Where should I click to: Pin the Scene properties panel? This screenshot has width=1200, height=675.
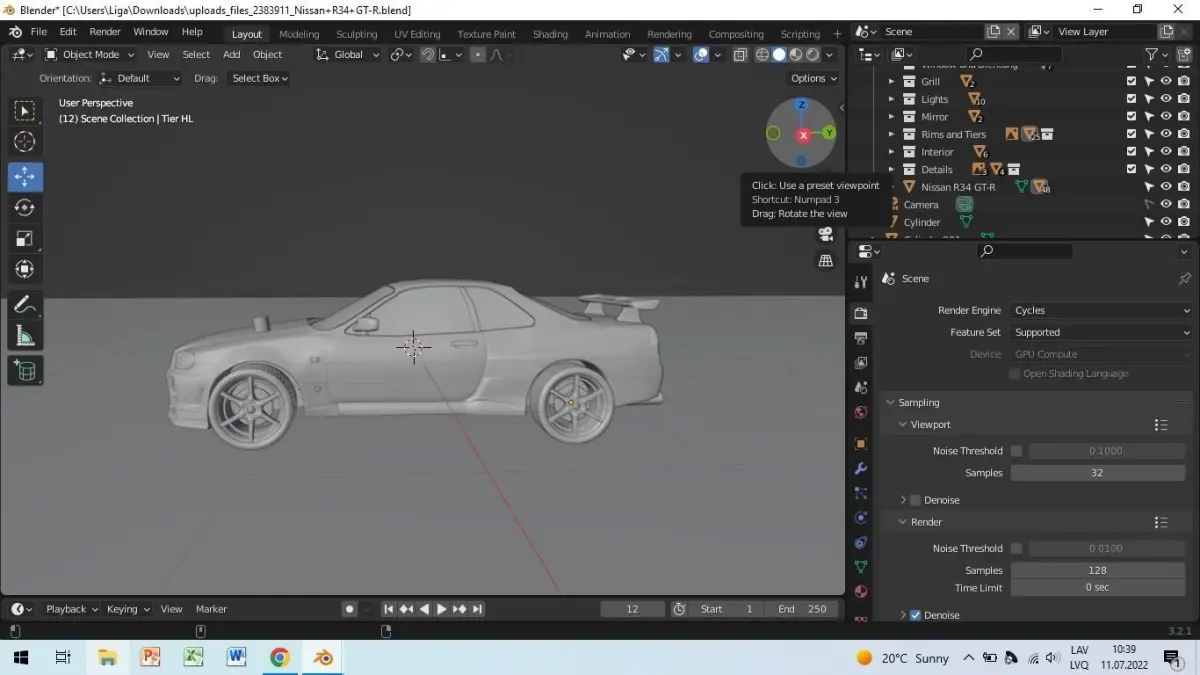tap(1185, 279)
